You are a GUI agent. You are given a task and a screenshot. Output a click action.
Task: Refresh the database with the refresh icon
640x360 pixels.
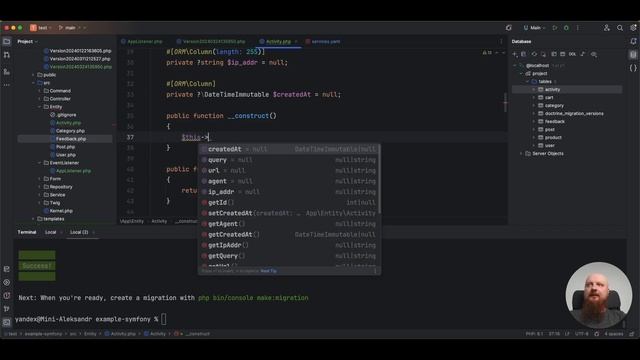pos(534,54)
